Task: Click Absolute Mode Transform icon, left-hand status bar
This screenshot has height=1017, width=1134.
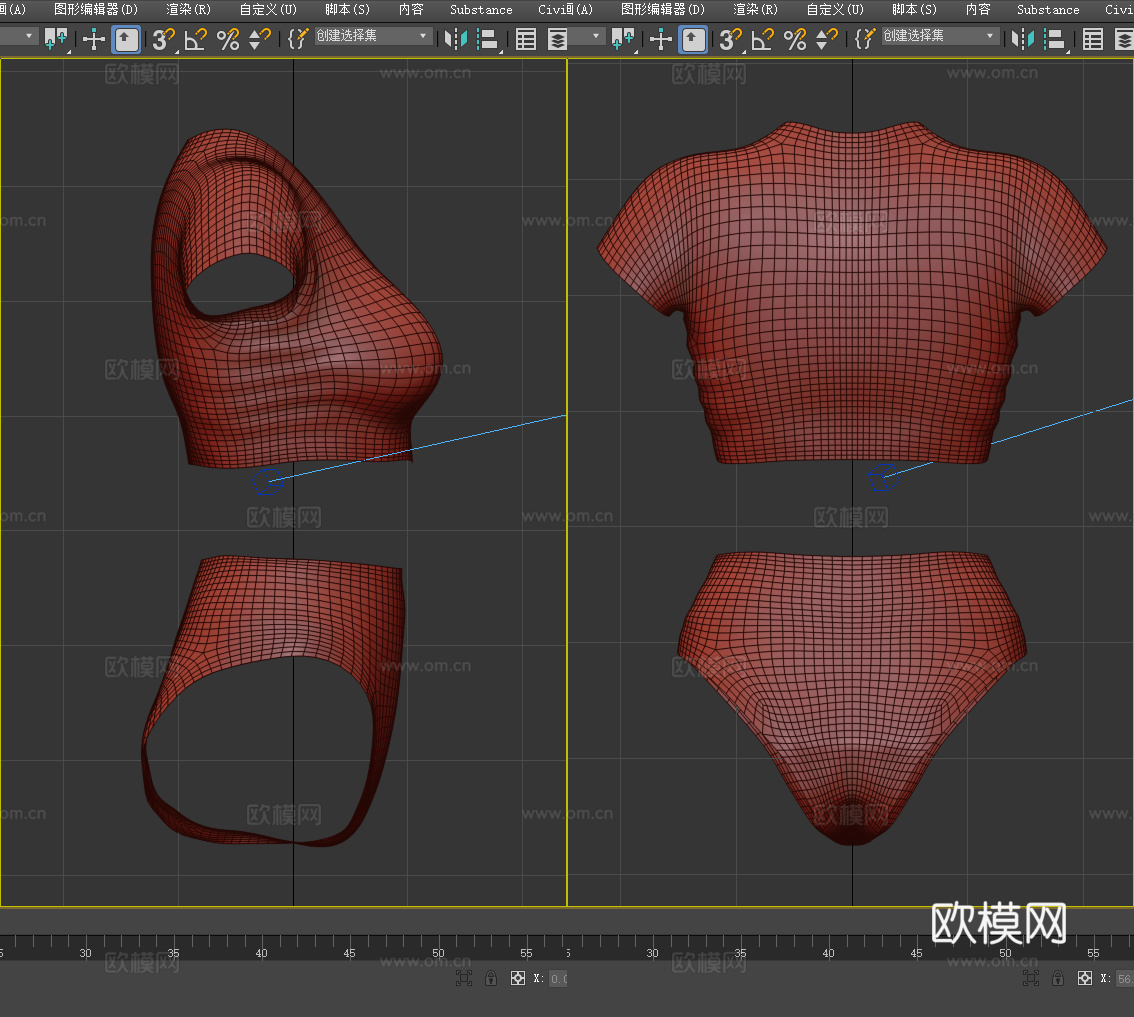Action: point(518,979)
